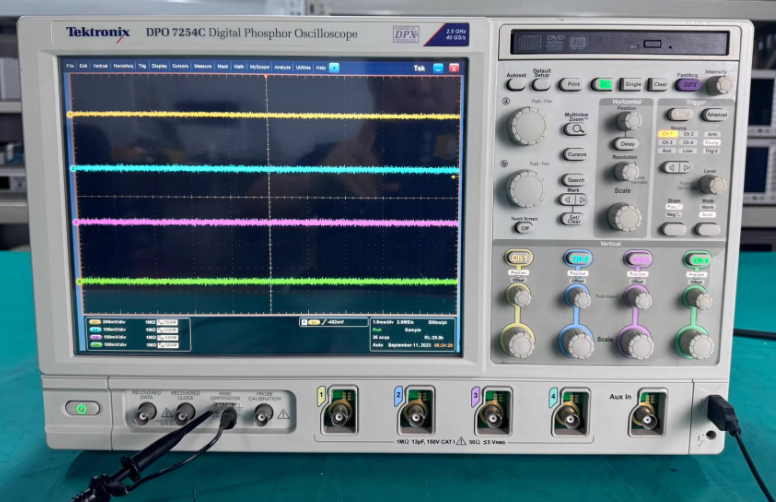
Task: Toggle the purple DPX FastAcq button
Action: click(689, 85)
